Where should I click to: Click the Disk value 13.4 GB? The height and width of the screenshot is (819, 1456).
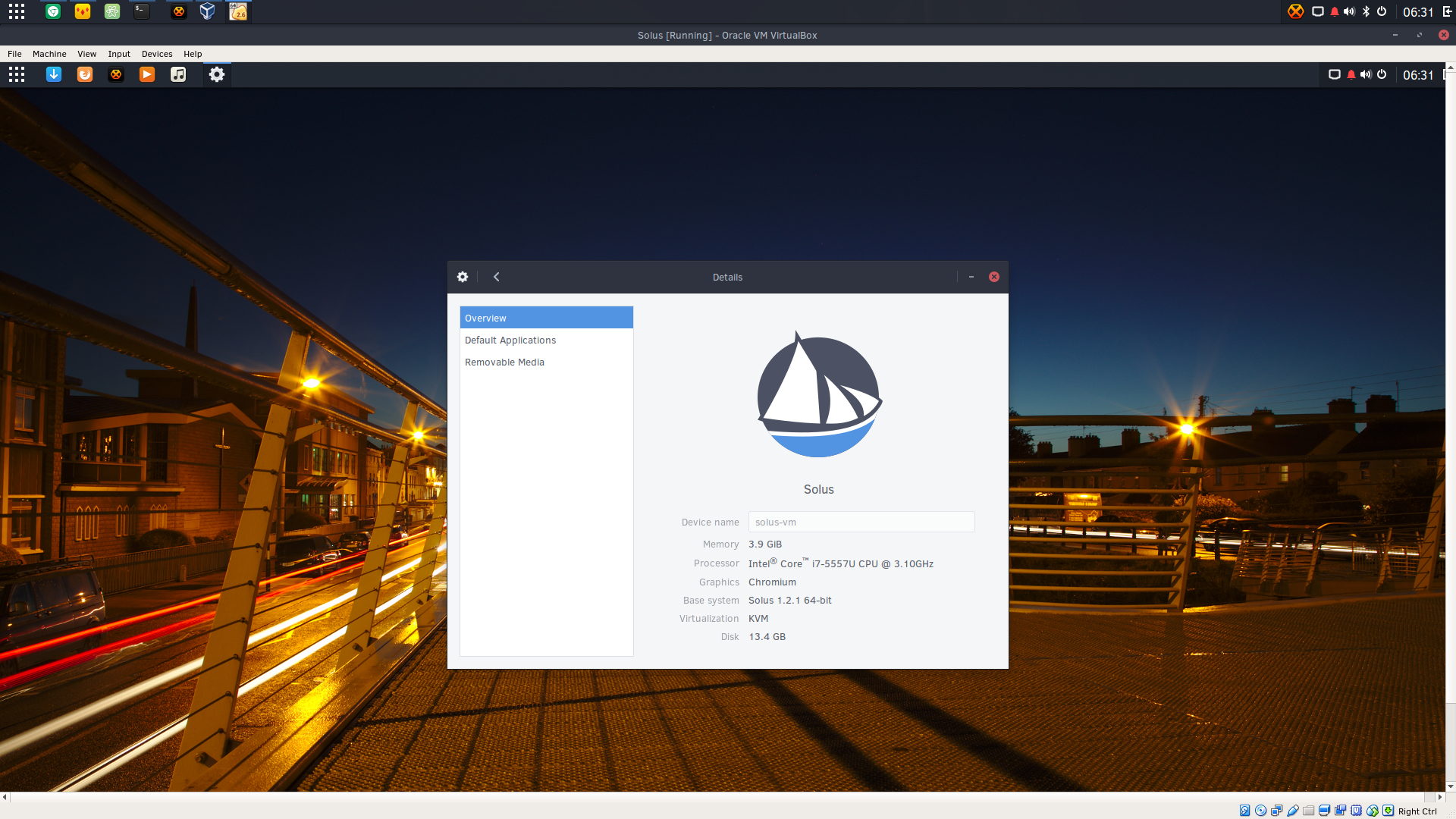(767, 636)
